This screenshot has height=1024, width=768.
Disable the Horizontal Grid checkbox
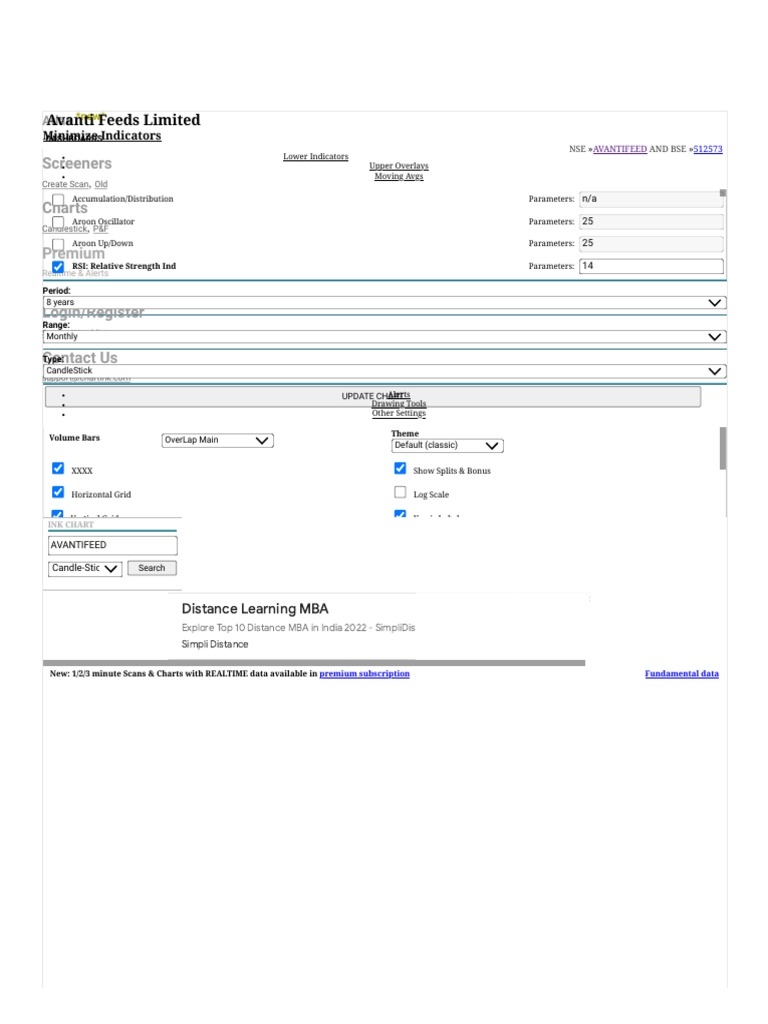click(x=58, y=492)
